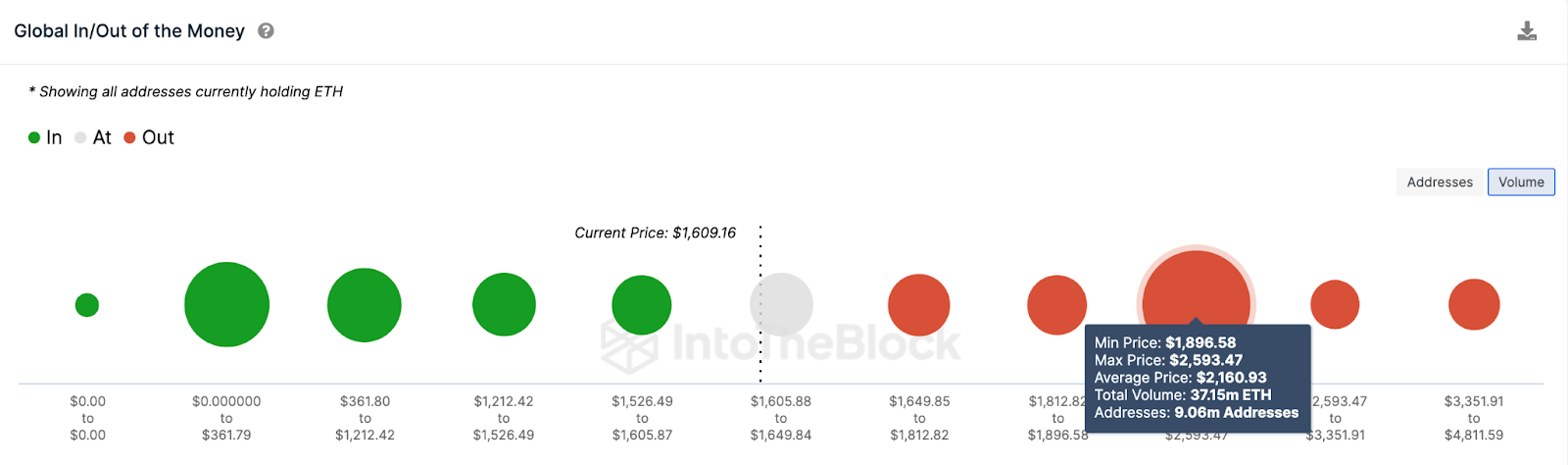Toggle the green In legend marker
Image resolution: width=1568 pixels, height=465 pixels.
[34, 138]
